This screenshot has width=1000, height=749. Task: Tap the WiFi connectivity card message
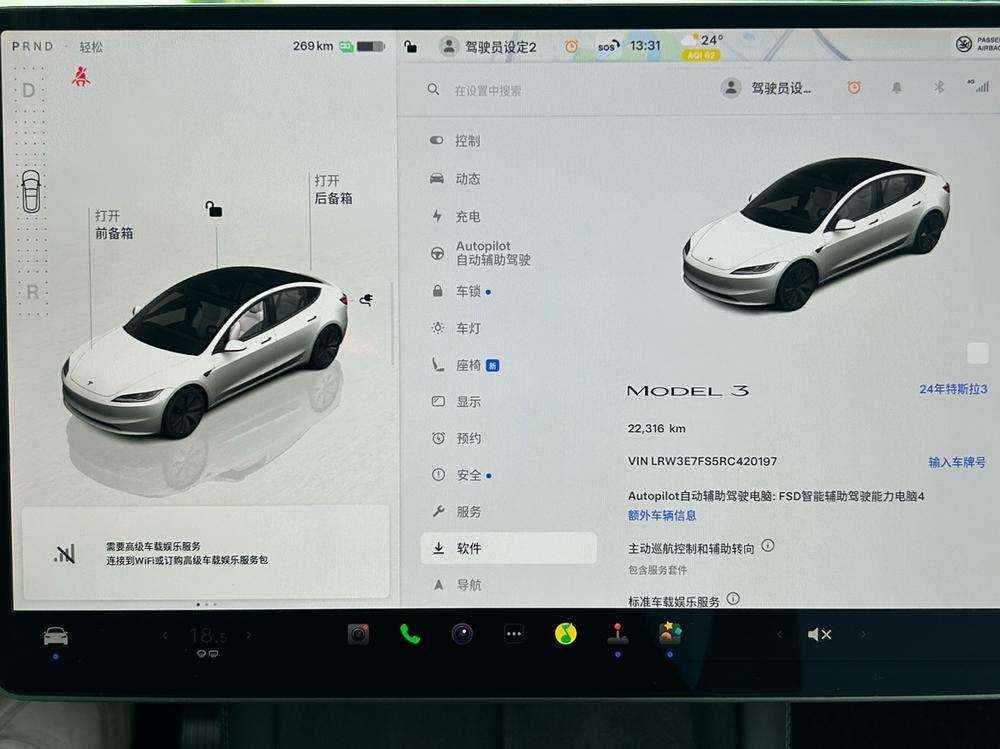coord(205,553)
